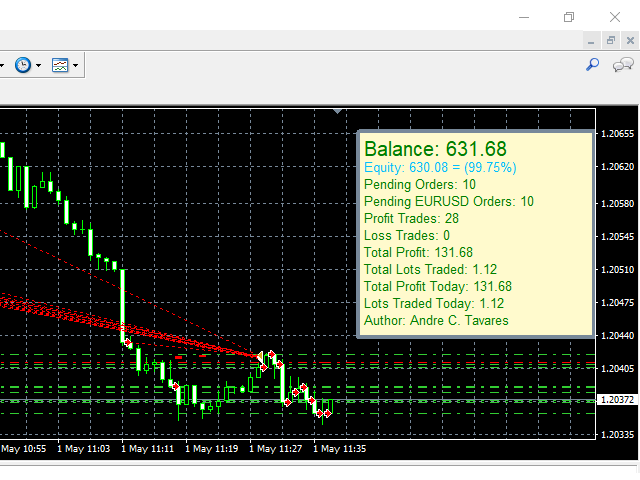Click time axis label 1 May 11:19
Viewport: 640px width, 480px height.
pyautogui.click(x=211, y=449)
